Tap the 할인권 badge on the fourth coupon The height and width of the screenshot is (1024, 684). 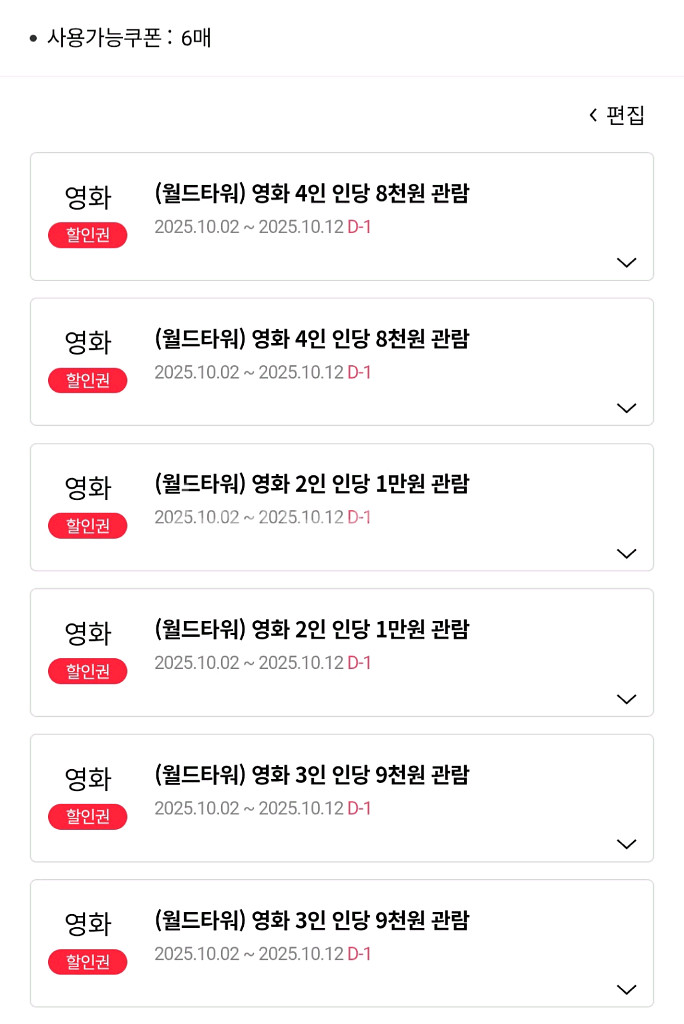pos(88,671)
